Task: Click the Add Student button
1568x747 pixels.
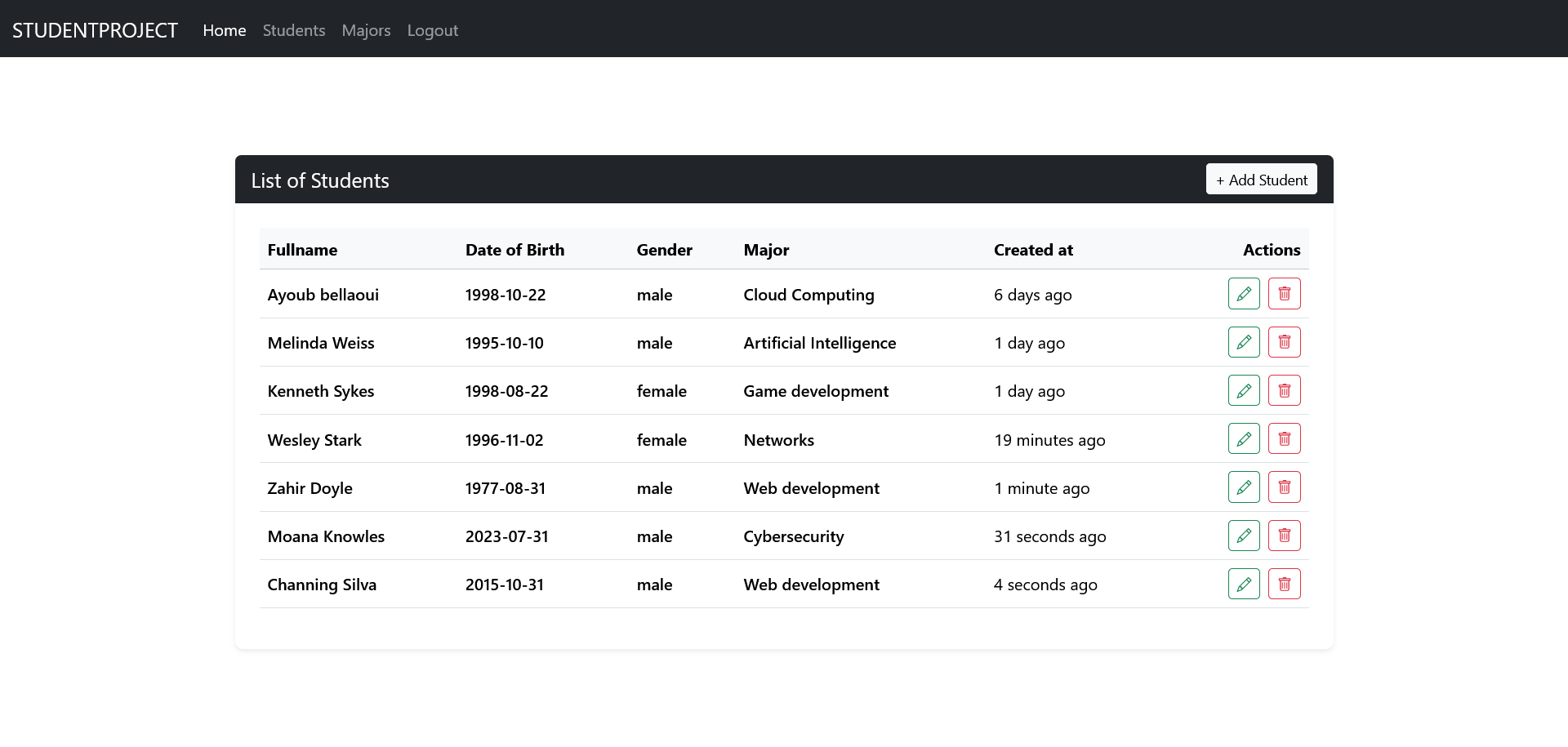Action: click(1261, 179)
